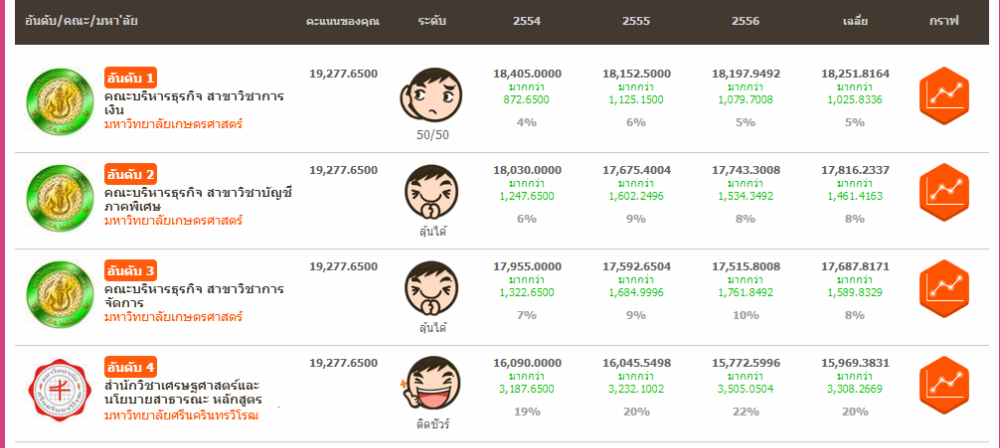Click the Kasetsart University logo in rank 1
This screenshot has height=448, width=1000.
tap(57, 100)
